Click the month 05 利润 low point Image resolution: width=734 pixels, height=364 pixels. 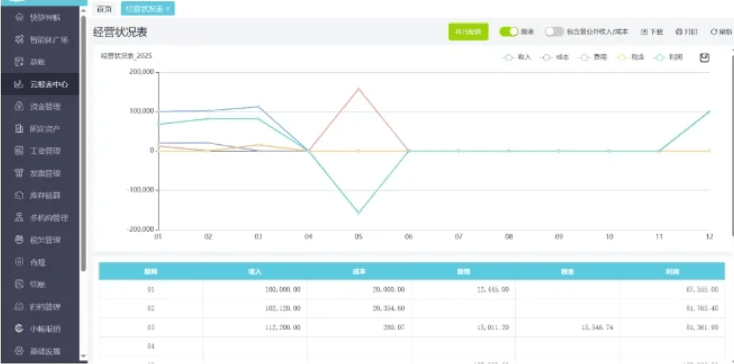(x=359, y=213)
